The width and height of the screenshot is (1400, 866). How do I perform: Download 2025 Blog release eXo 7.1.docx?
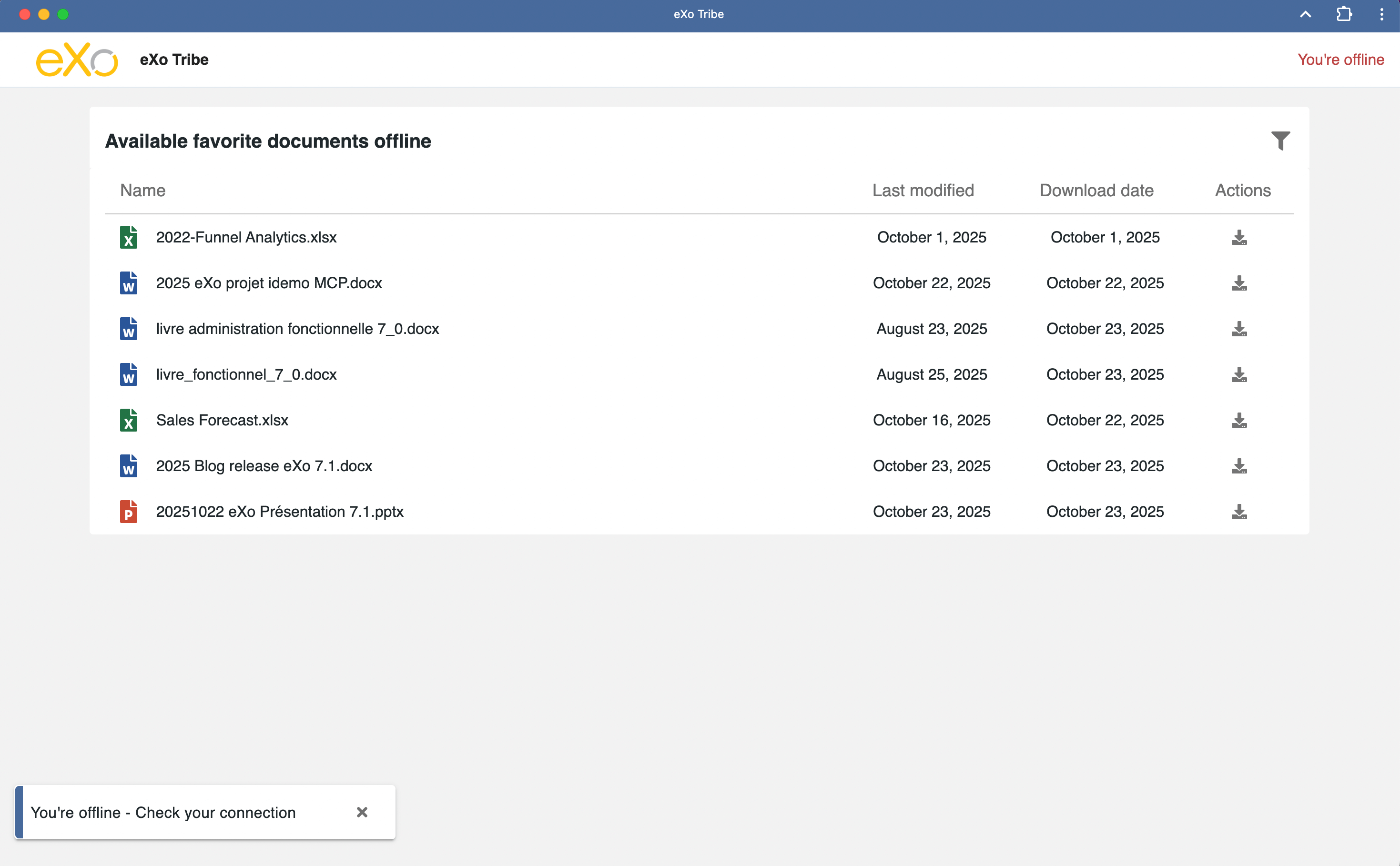tap(1239, 466)
